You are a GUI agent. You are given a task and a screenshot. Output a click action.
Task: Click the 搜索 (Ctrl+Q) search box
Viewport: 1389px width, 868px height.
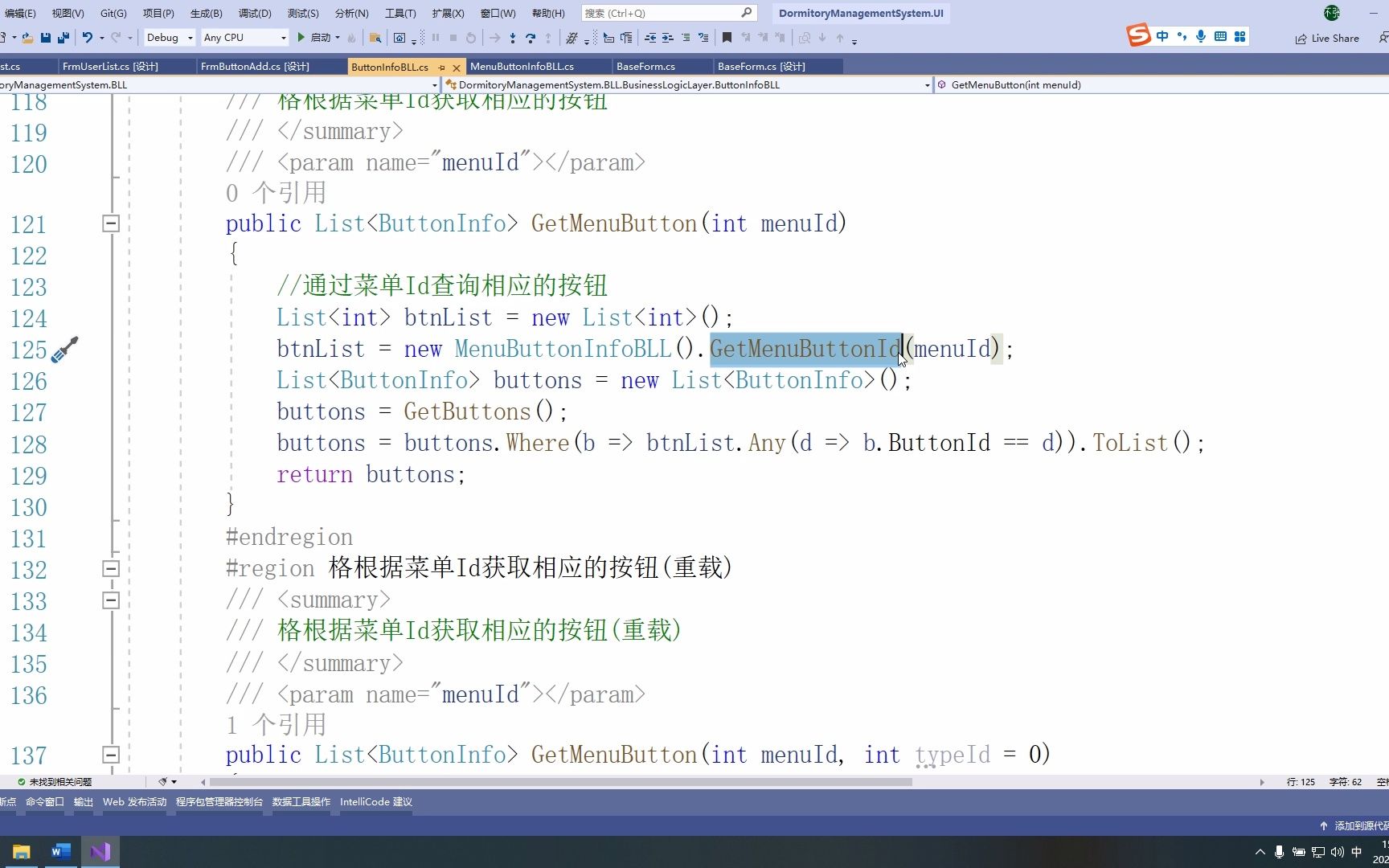tap(667, 13)
